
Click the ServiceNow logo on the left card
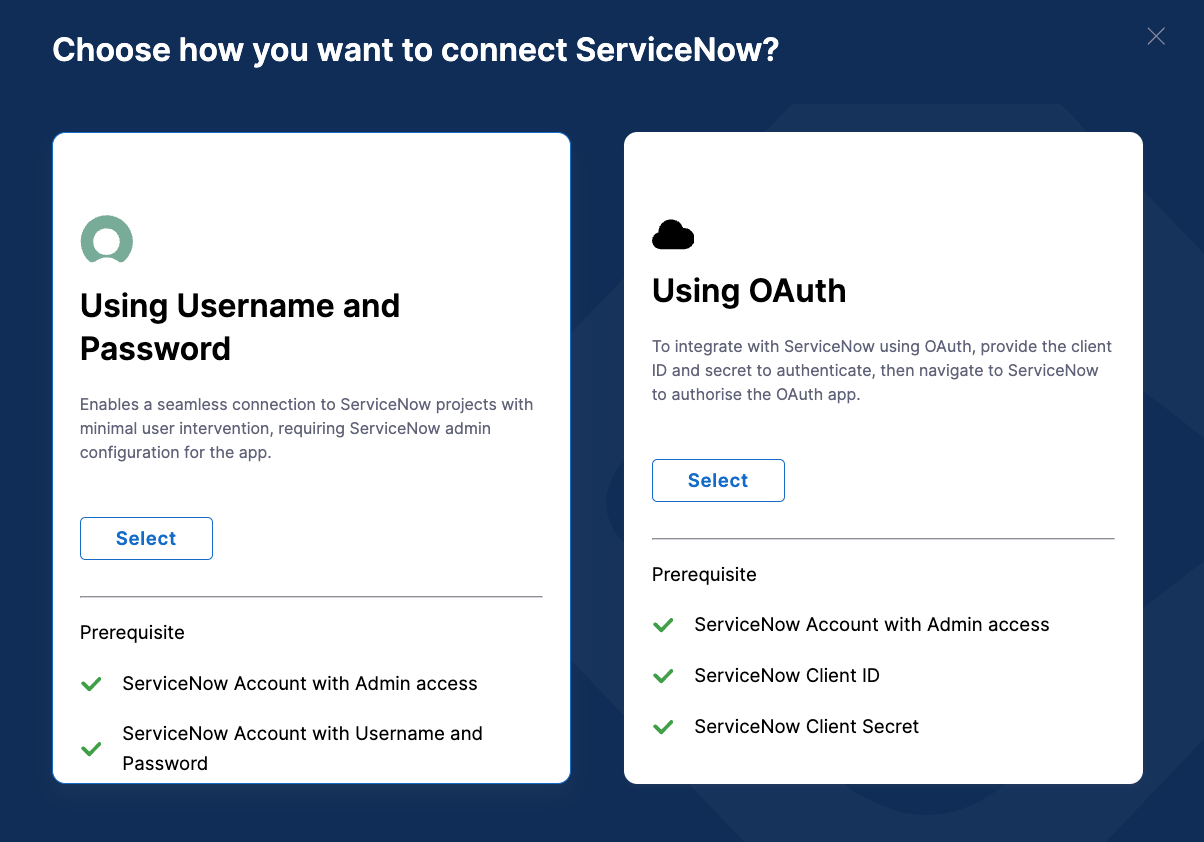click(106, 240)
